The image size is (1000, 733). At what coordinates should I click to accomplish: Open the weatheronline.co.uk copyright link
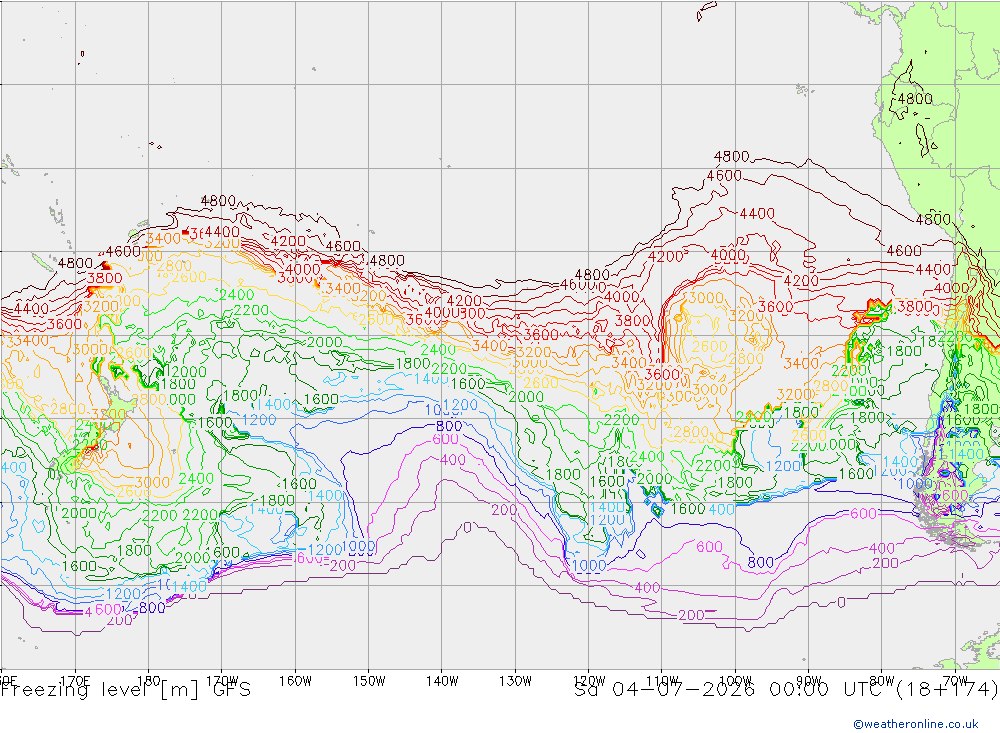click(x=915, y=724)
